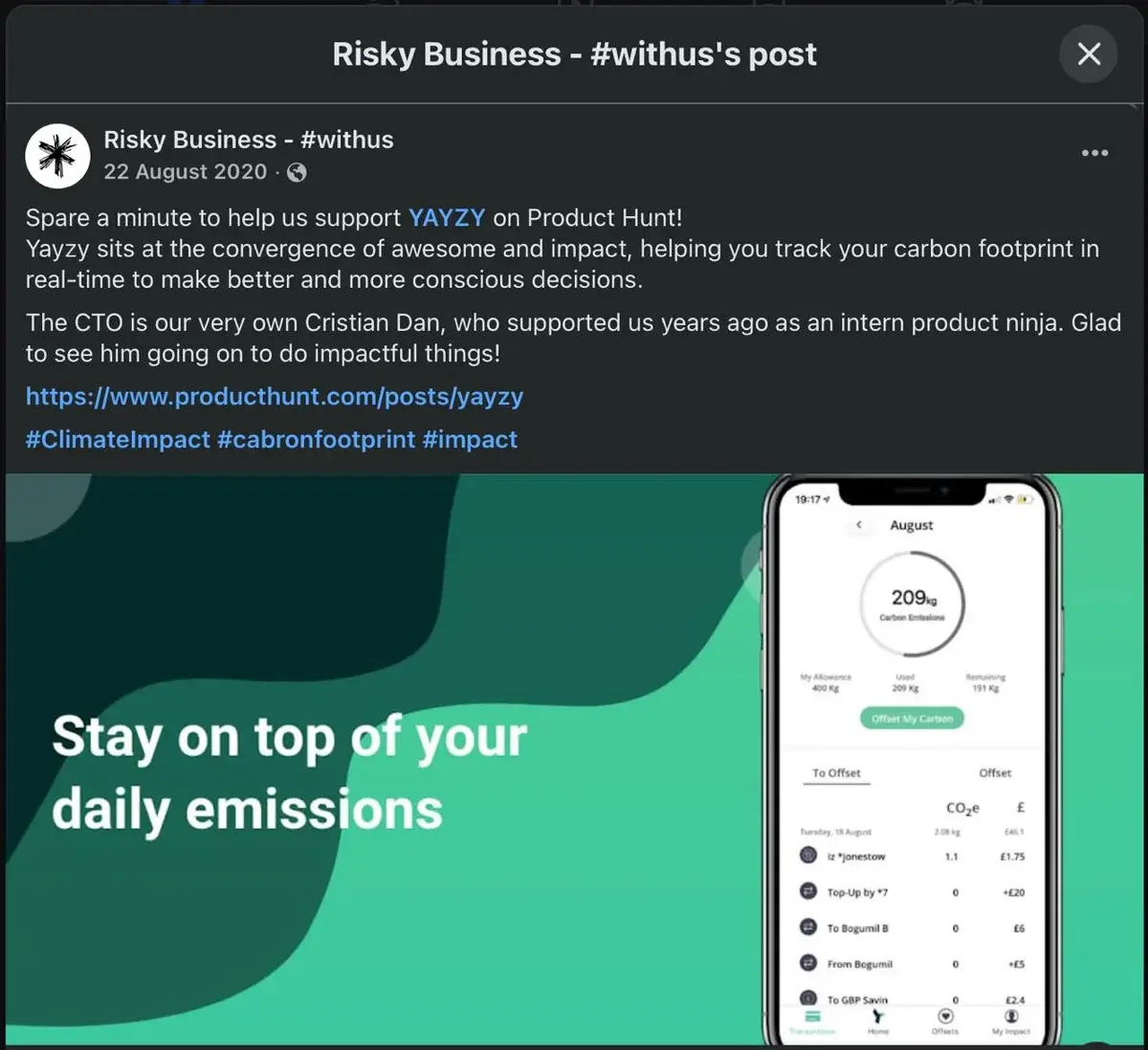Open Offsets using the heart icon
This screenshot has width=1148, height=1050.
[x=946, y=1017]
